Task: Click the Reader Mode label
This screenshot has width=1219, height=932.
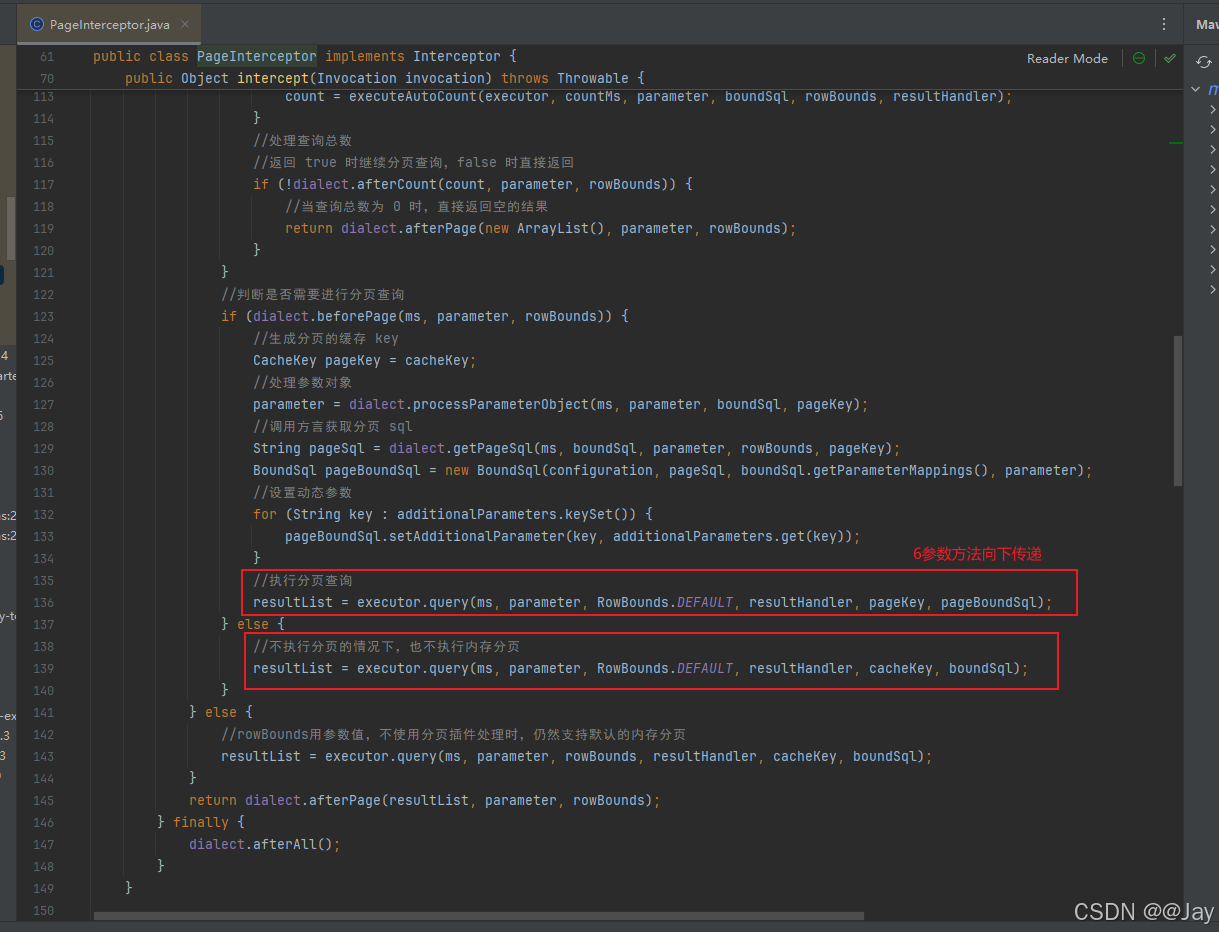Action: tap(1067, 59)
